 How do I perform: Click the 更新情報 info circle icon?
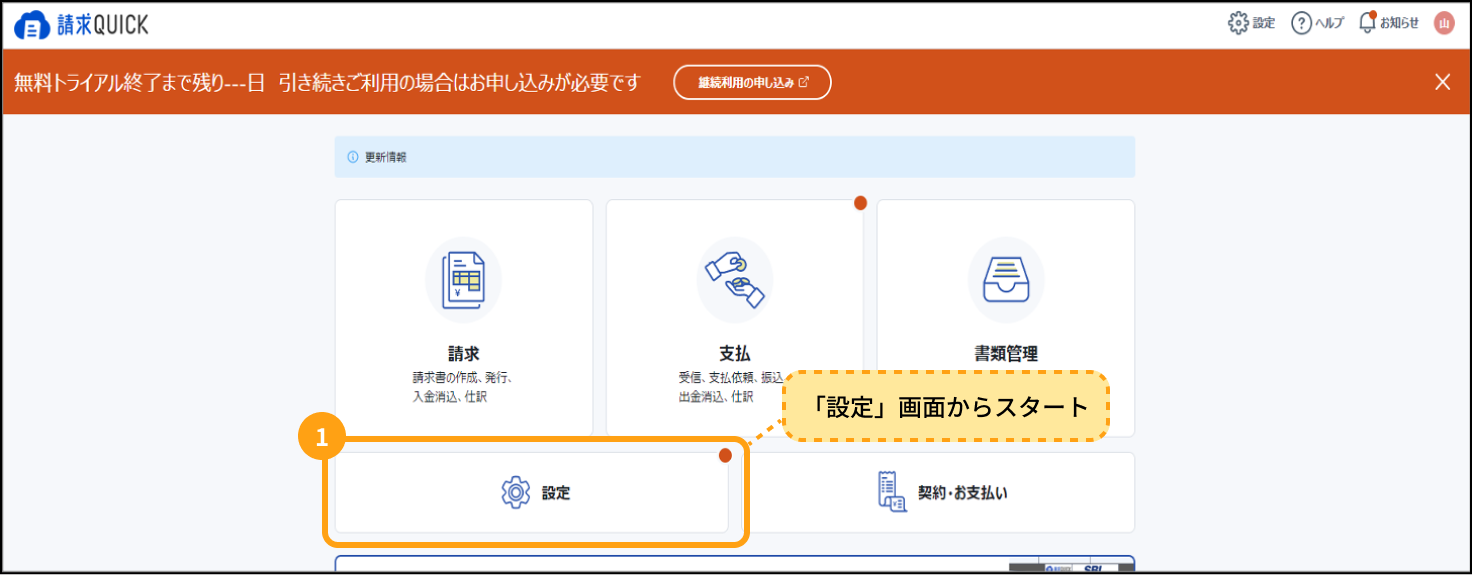(352, 157)
